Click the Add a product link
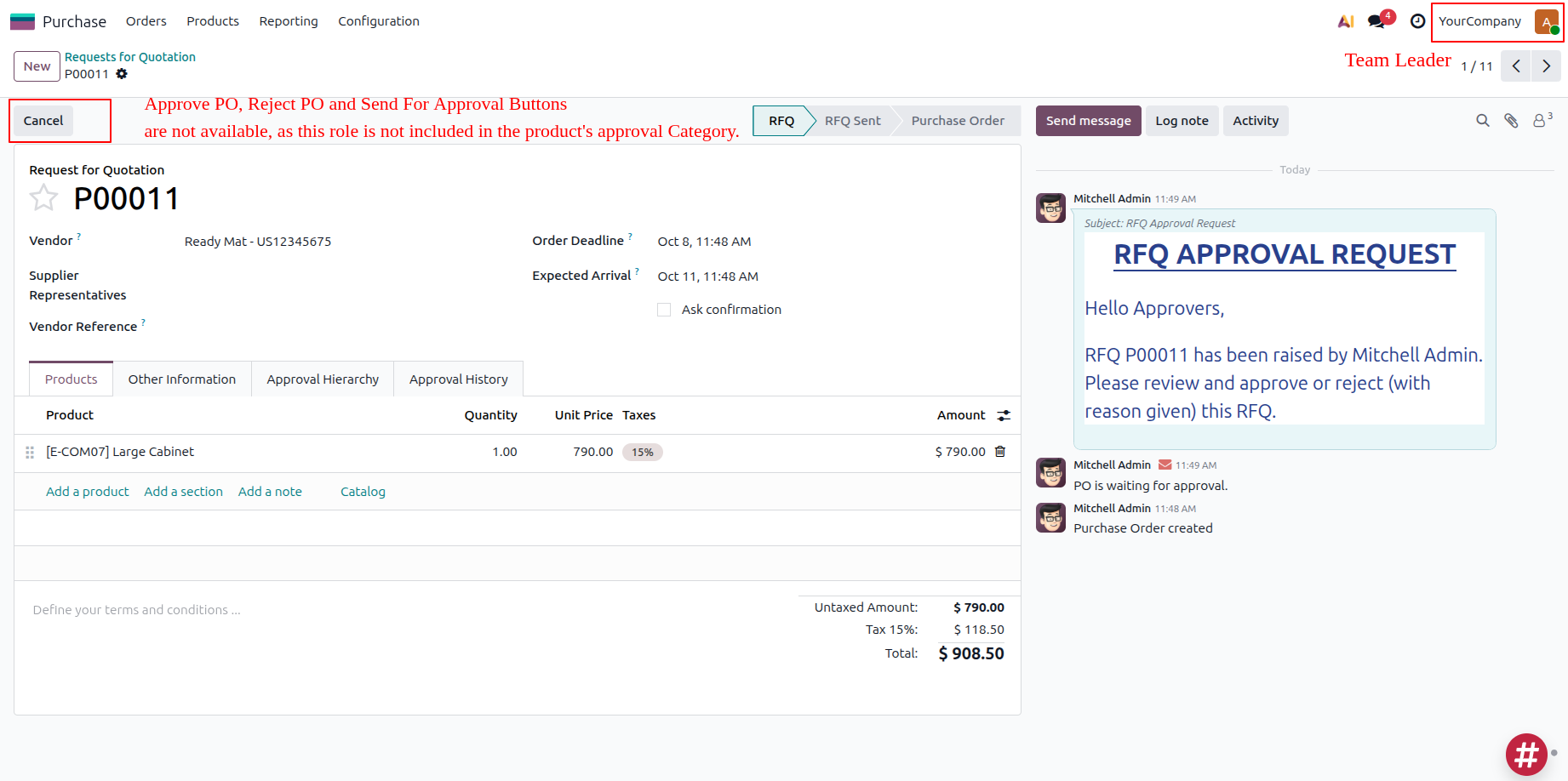1568x781 pixels. click(88, 492)
